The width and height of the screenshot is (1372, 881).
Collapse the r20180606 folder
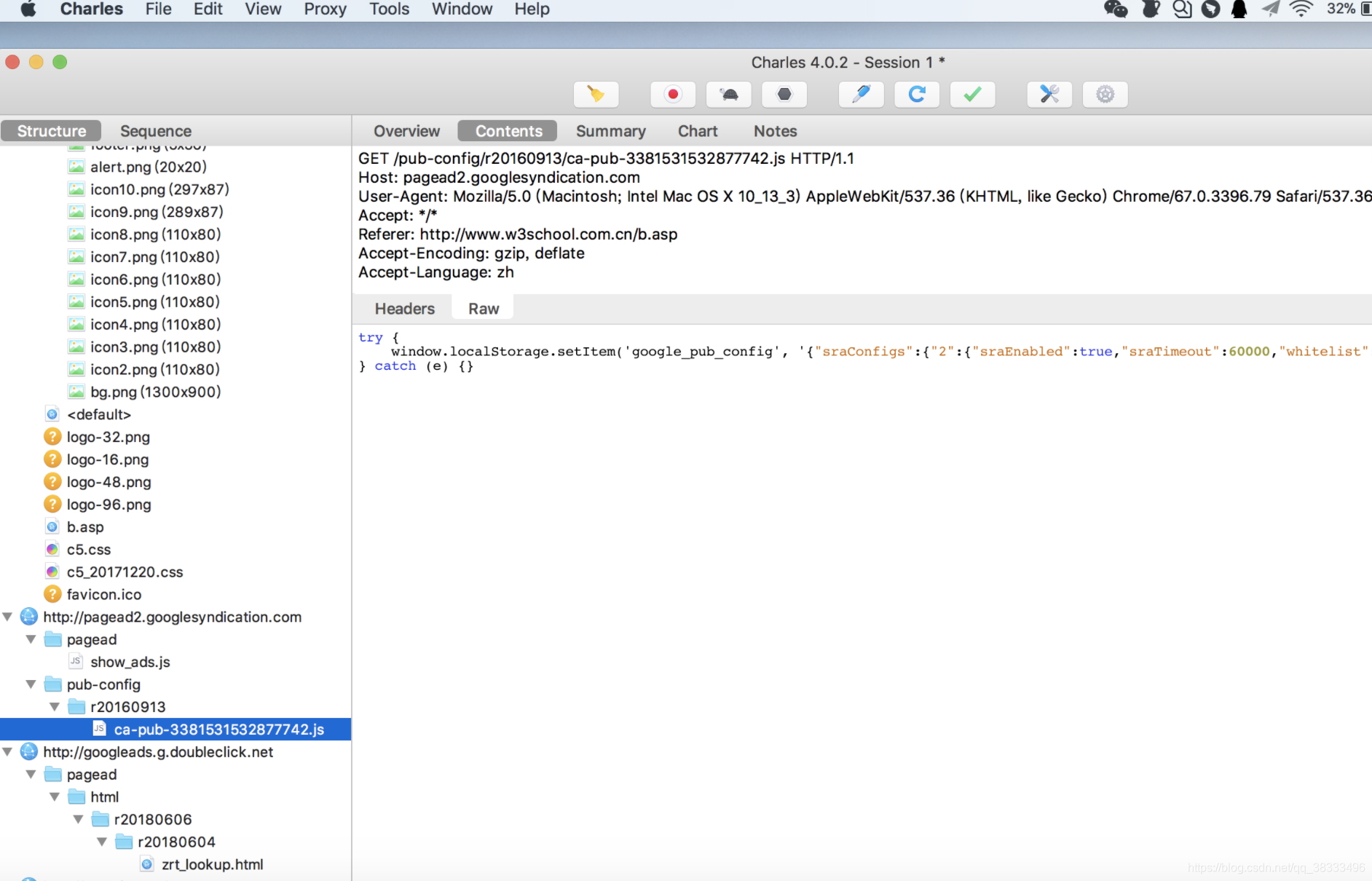(78, 820)
